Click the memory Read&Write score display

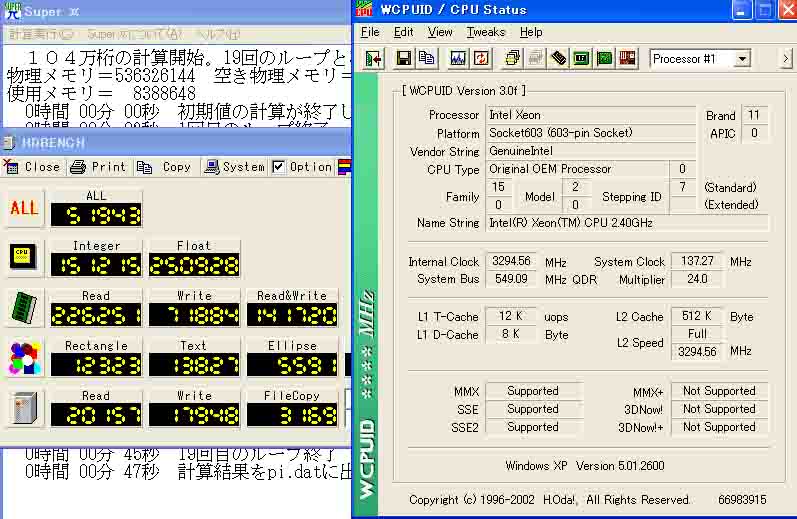click(292, 315)
